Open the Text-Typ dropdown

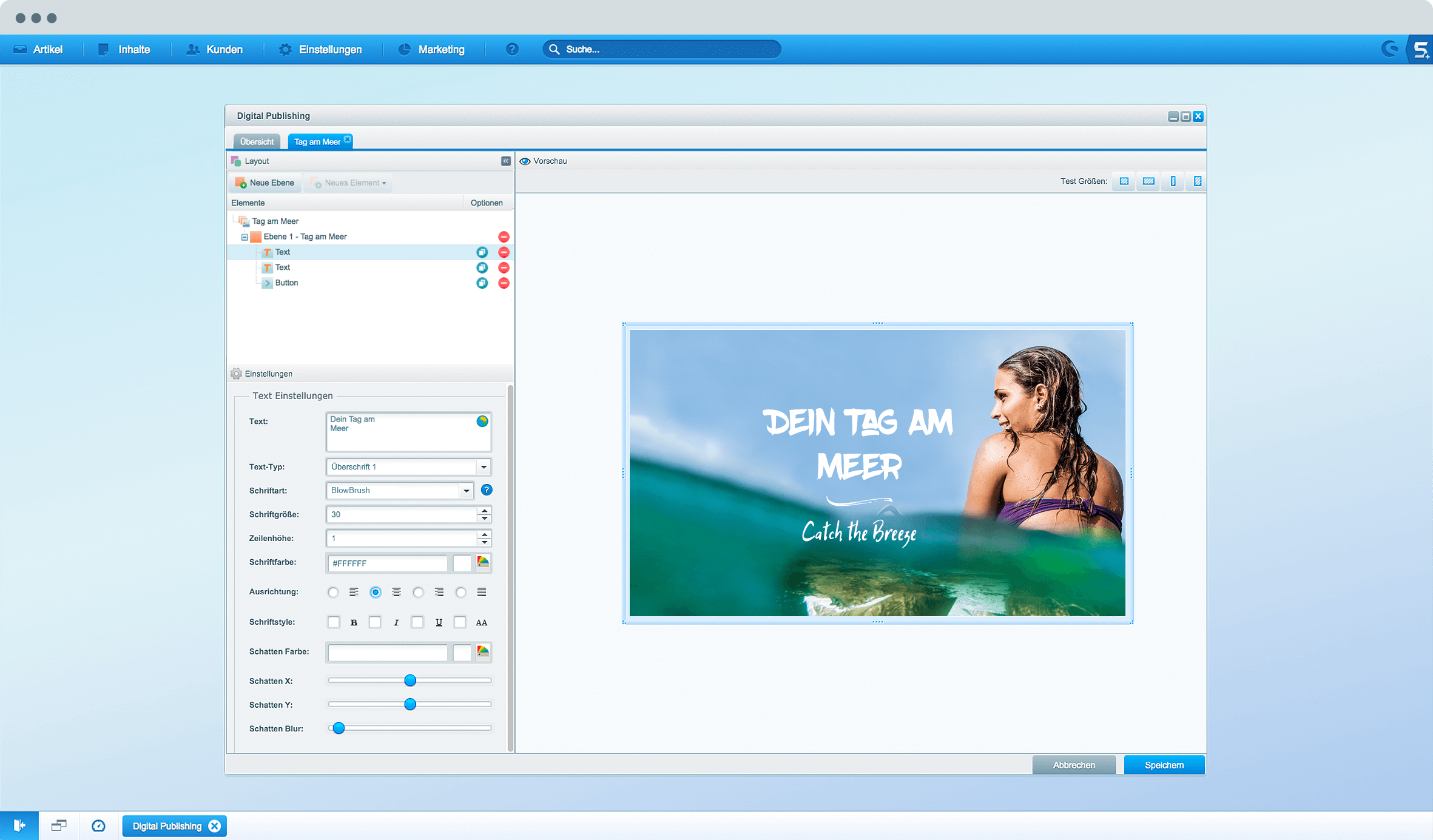(x=484, y=467)
